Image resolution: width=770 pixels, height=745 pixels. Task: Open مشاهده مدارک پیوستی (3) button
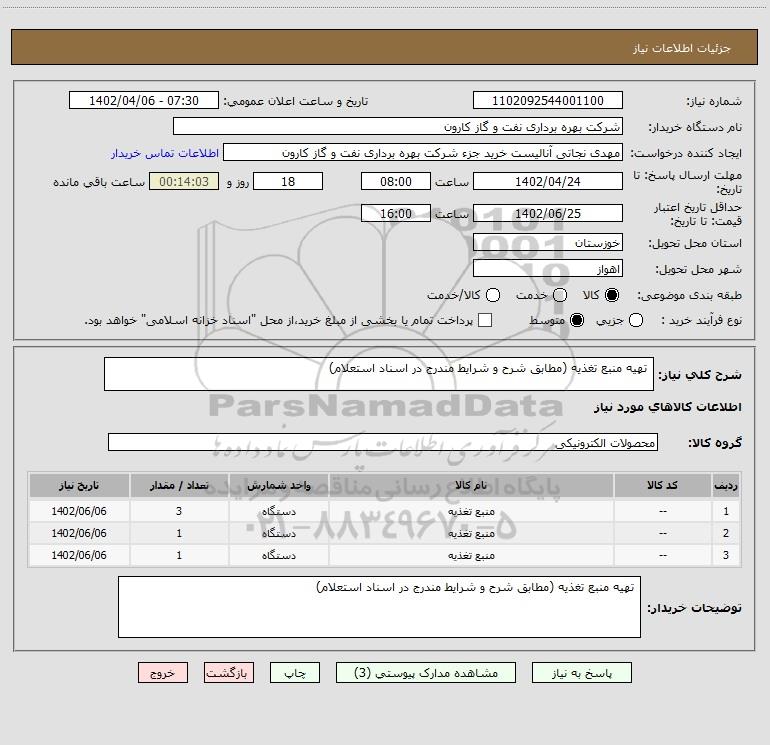(x=426, y=672)
